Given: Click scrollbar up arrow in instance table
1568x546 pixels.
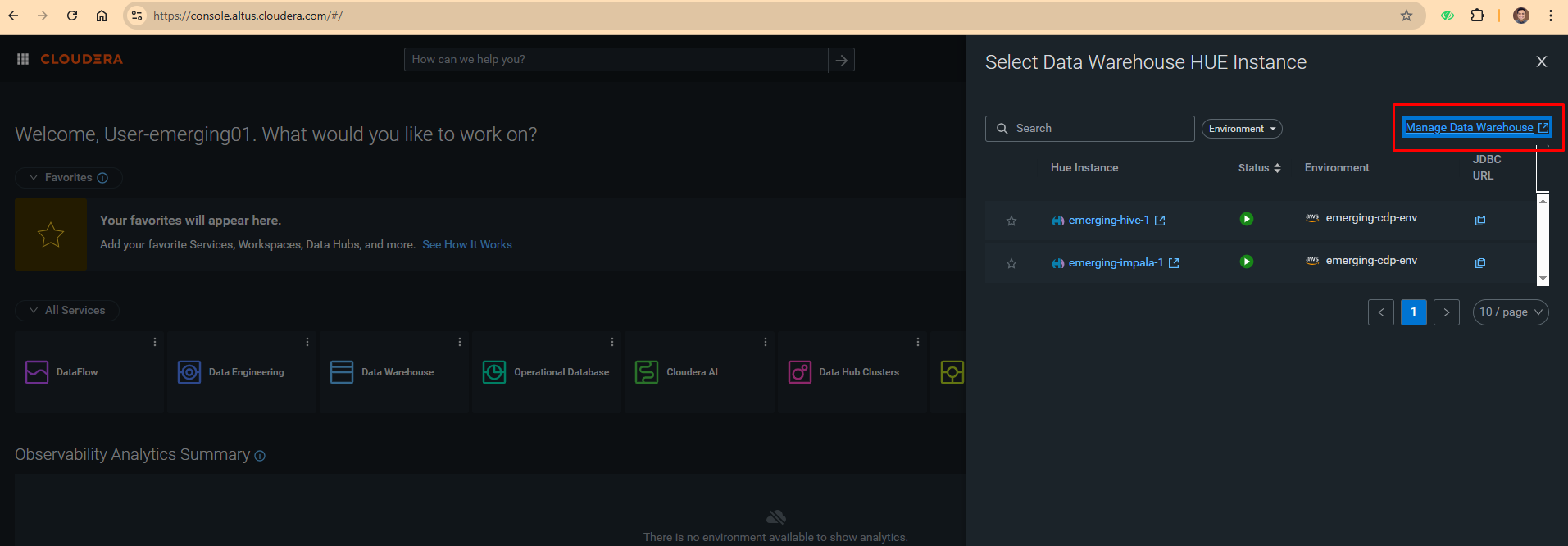Looking at the screenshot, I should pyautogui.click(x=1543, y=200).
